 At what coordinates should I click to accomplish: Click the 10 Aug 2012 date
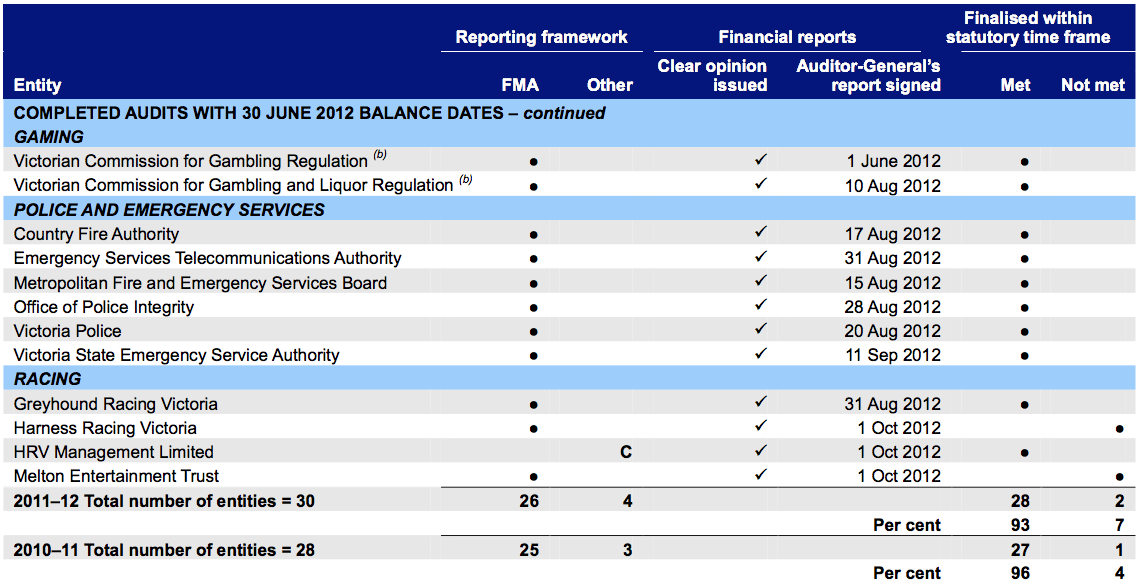(893, 186)
